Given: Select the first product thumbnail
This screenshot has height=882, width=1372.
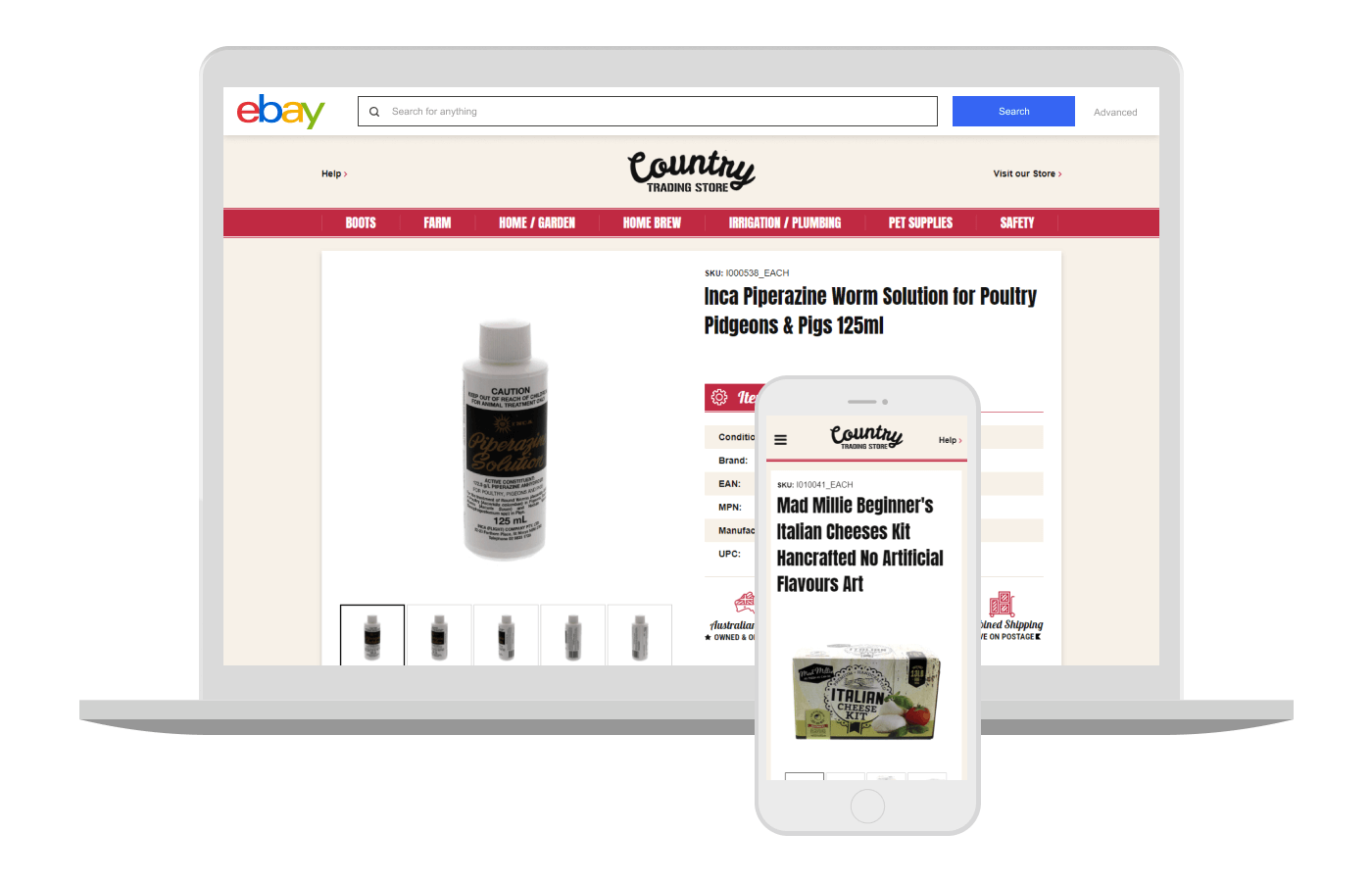Looking at the screenshot, I should tap(372, 635).
